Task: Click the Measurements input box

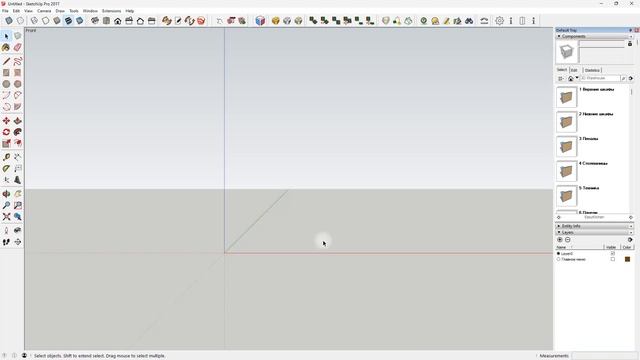Action: tap(603, 356)
